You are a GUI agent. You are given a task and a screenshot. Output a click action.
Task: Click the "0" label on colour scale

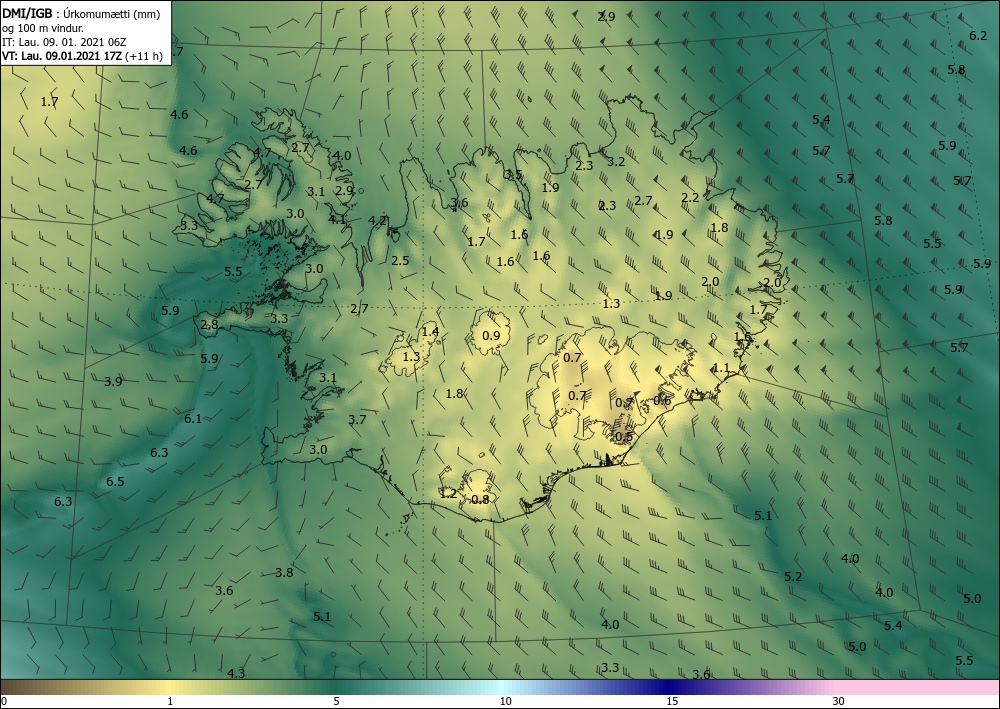[4, 701]
